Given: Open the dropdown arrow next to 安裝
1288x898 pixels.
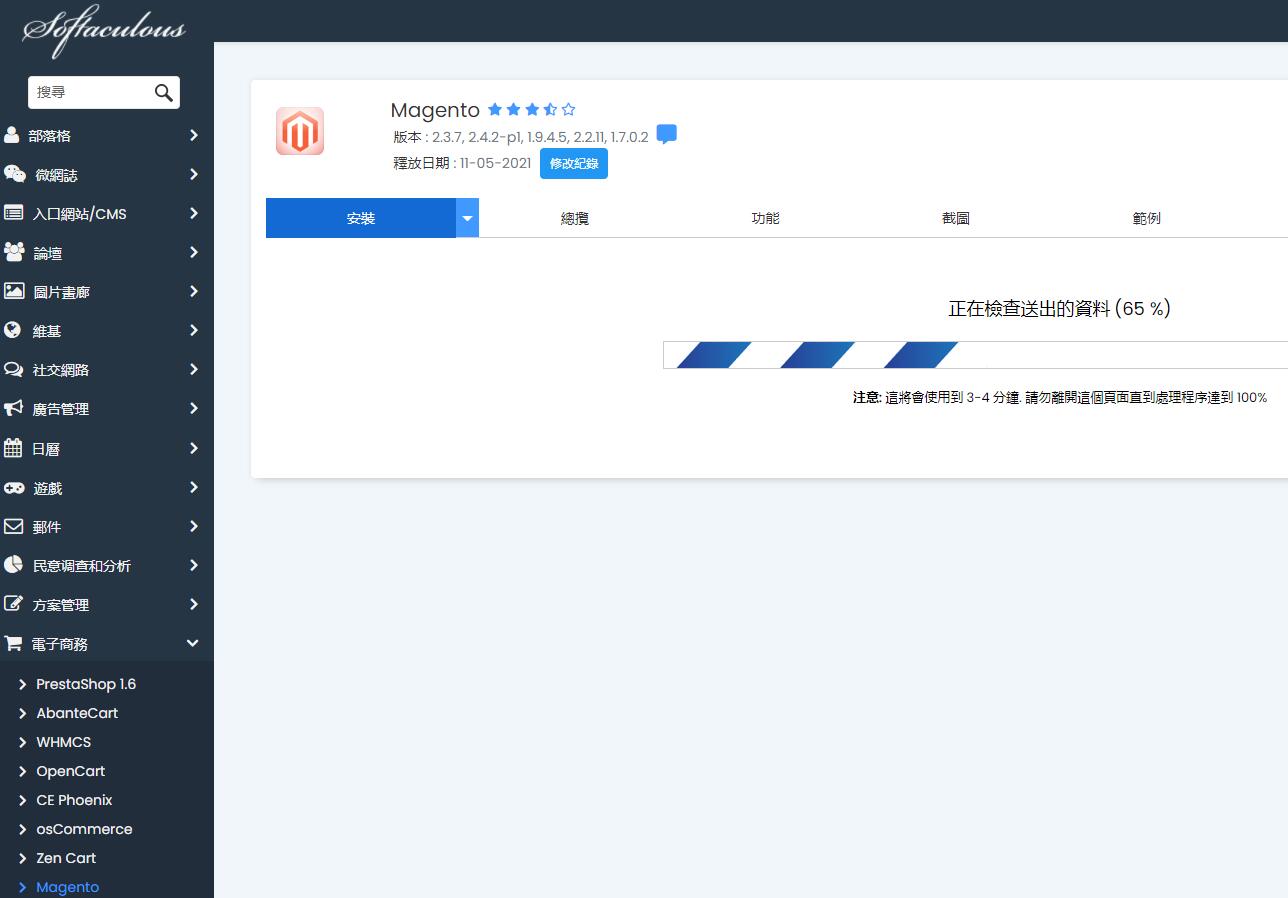Looking at the screenshot, I should (x=467, y=218).
